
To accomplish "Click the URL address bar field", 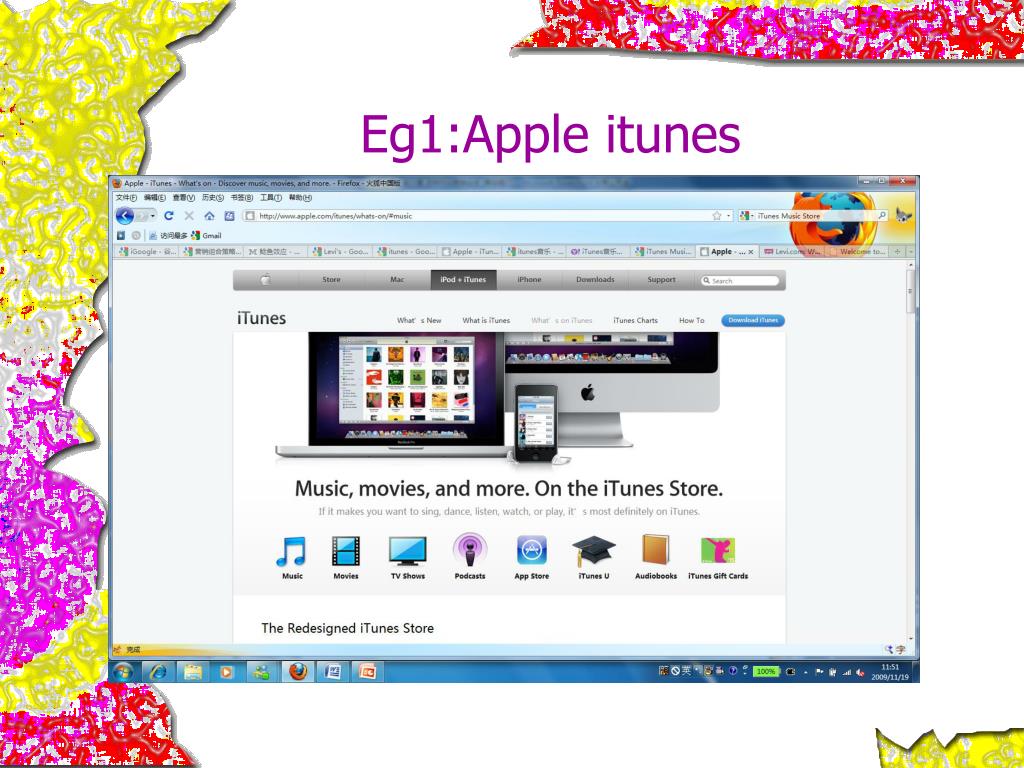I will coord(487,216).
